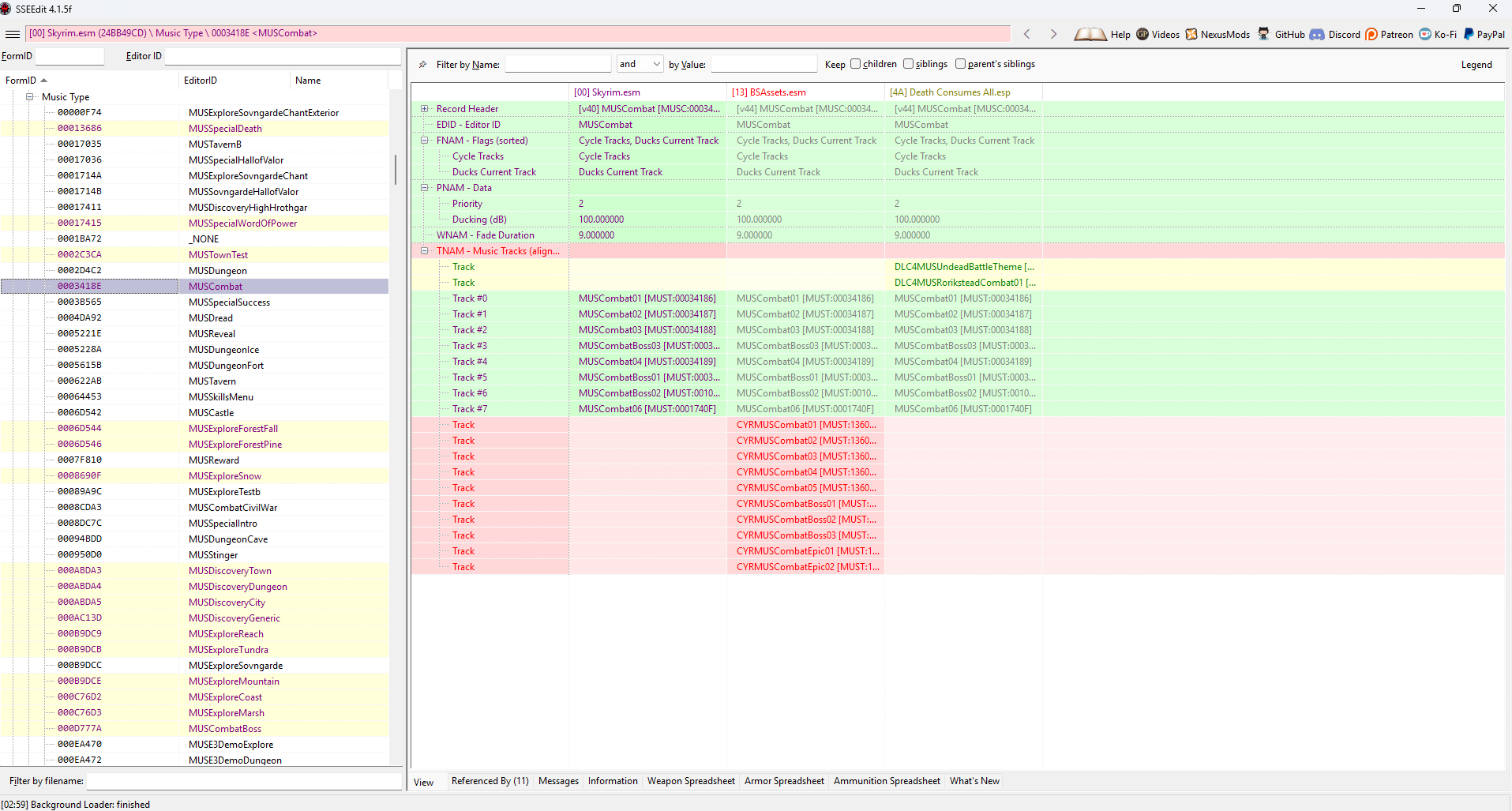Collapse PNAM - Data row
The image size is (1512, 811).
[x=424, y=188]
